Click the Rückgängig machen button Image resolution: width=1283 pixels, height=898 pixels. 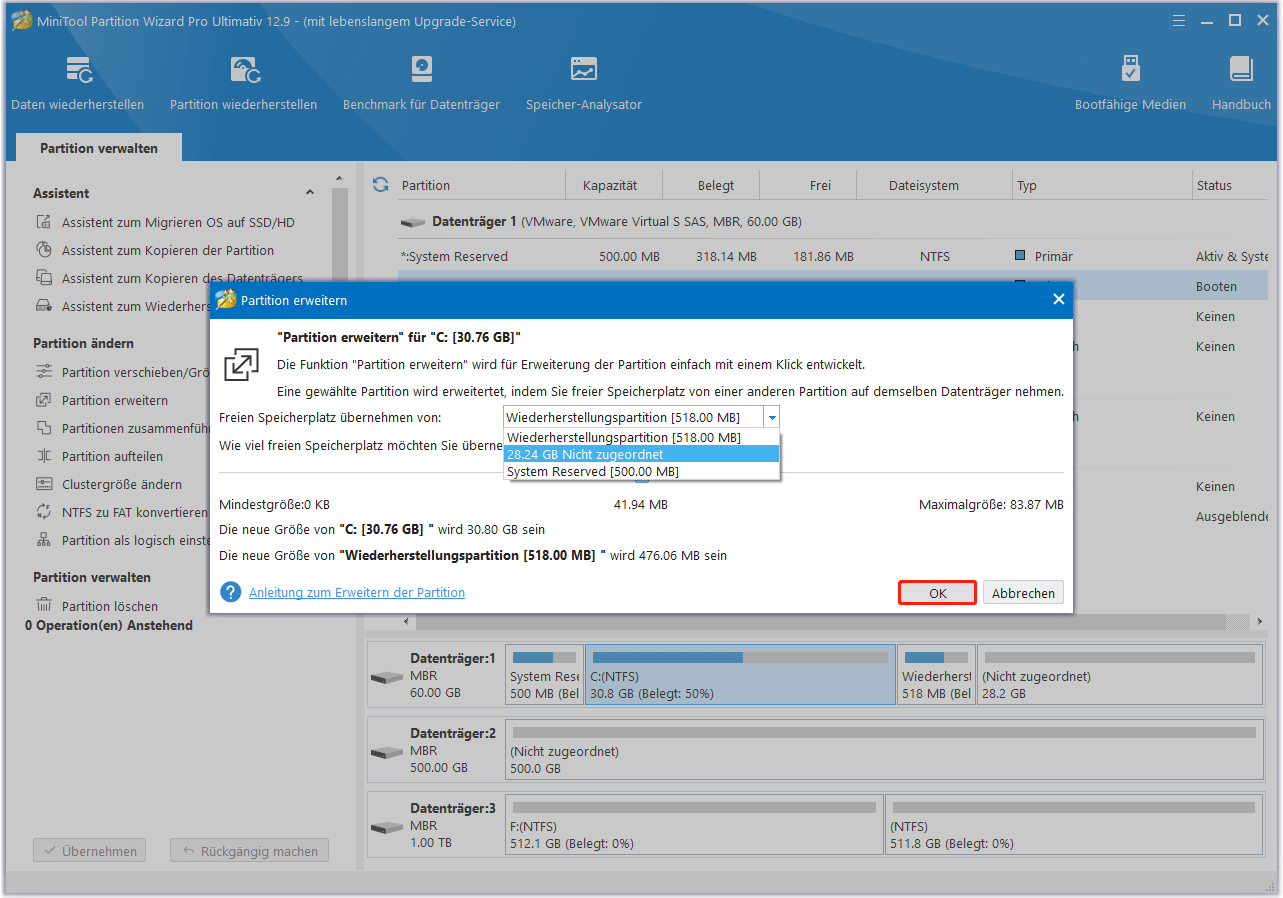point(249,851)
